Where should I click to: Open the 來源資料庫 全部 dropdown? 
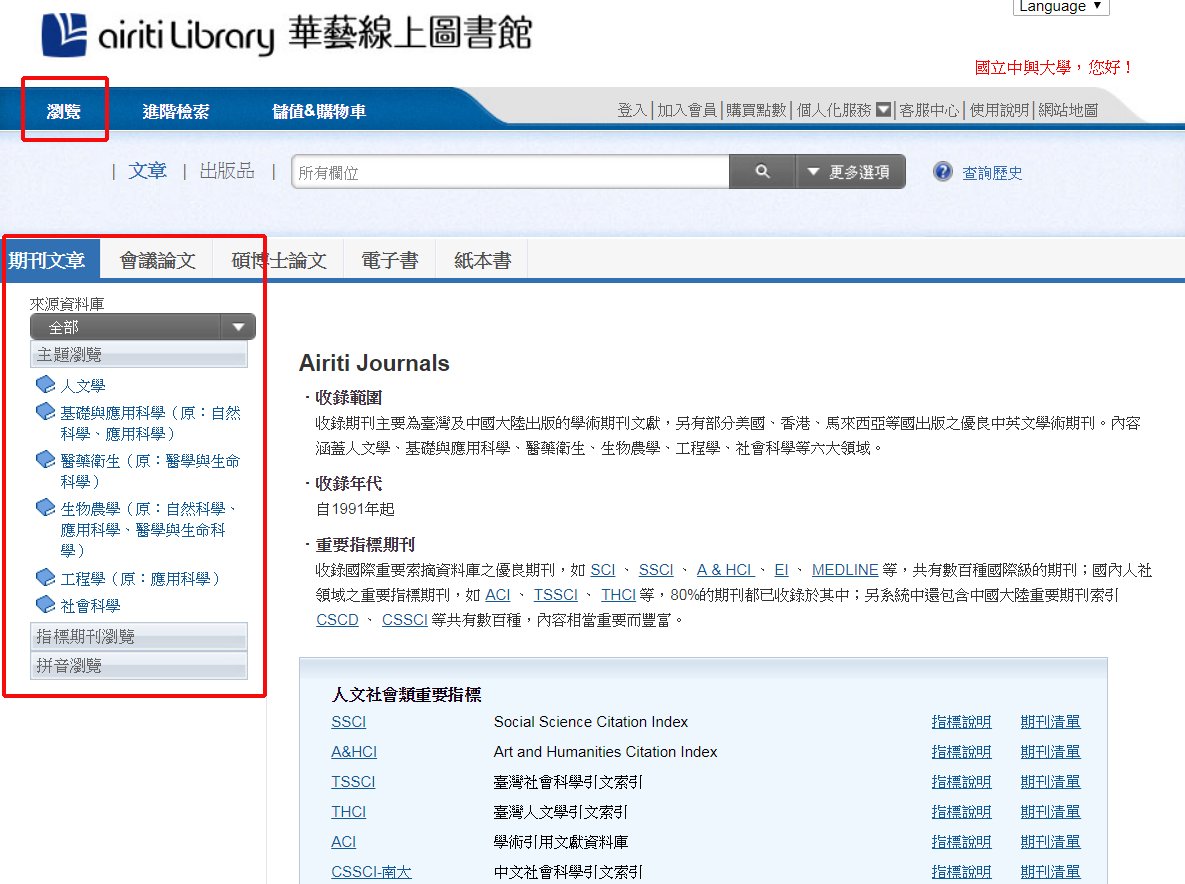click(143, 327)
